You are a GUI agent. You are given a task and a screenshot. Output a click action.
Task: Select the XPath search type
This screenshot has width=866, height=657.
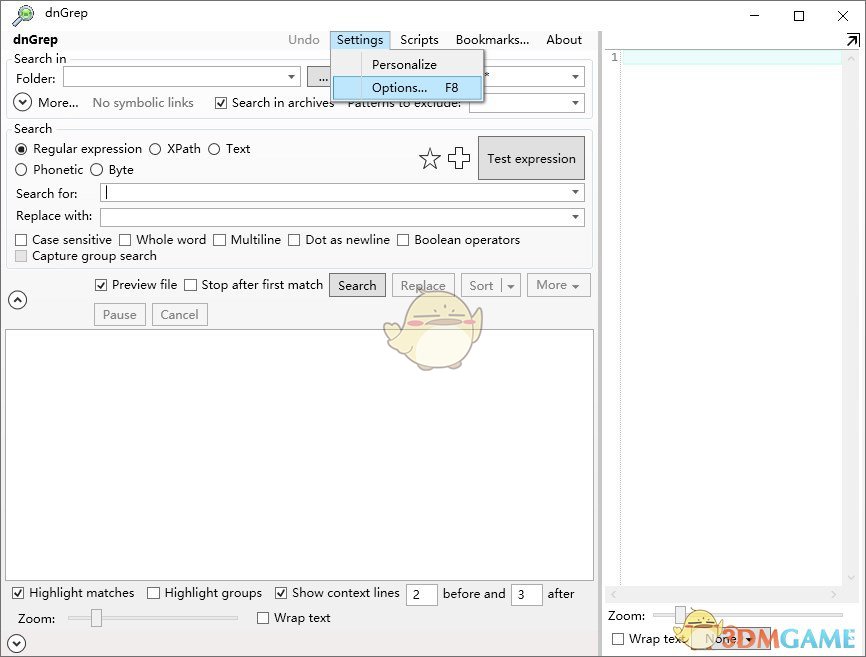click(155, 149)
